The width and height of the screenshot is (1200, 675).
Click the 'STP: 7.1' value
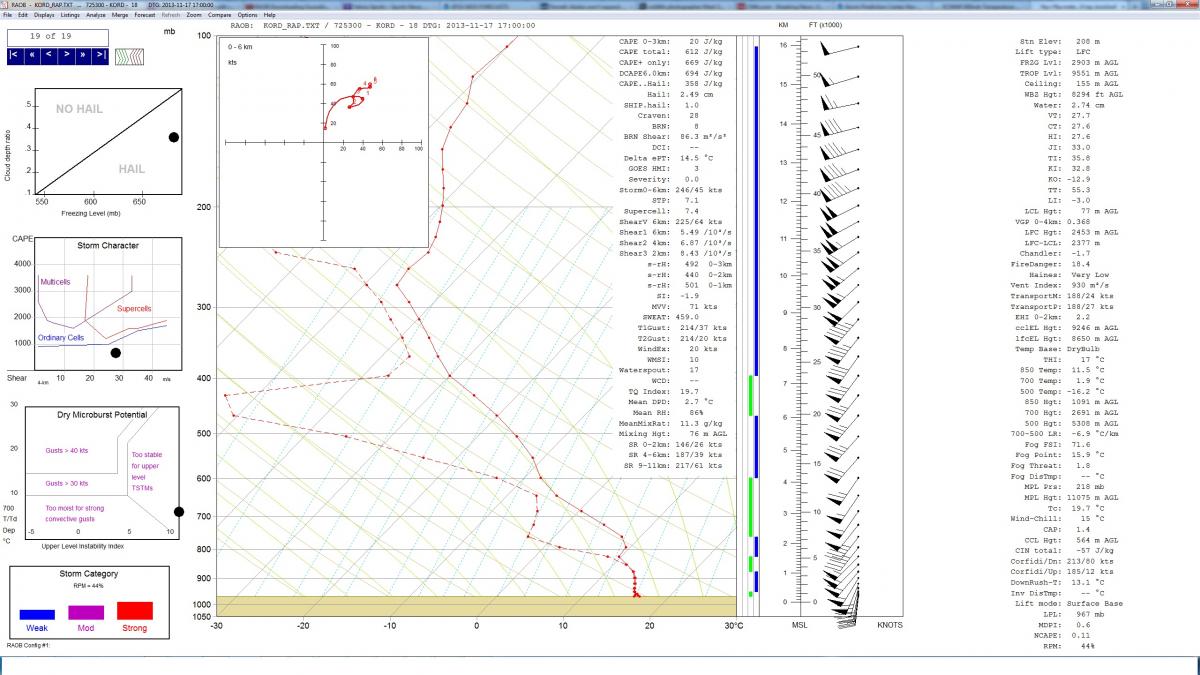pos(677,200)
